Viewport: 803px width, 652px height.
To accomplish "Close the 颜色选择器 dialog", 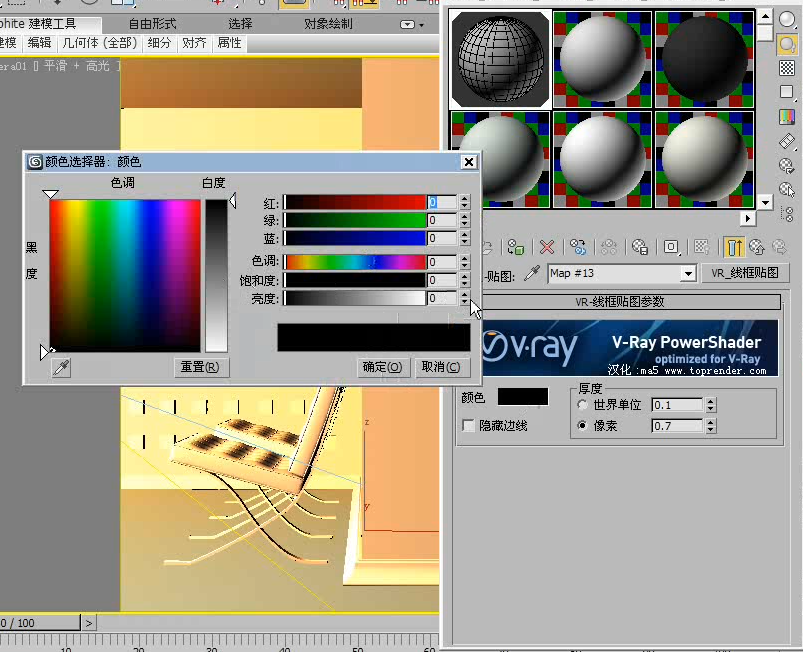I will [469, 162].
